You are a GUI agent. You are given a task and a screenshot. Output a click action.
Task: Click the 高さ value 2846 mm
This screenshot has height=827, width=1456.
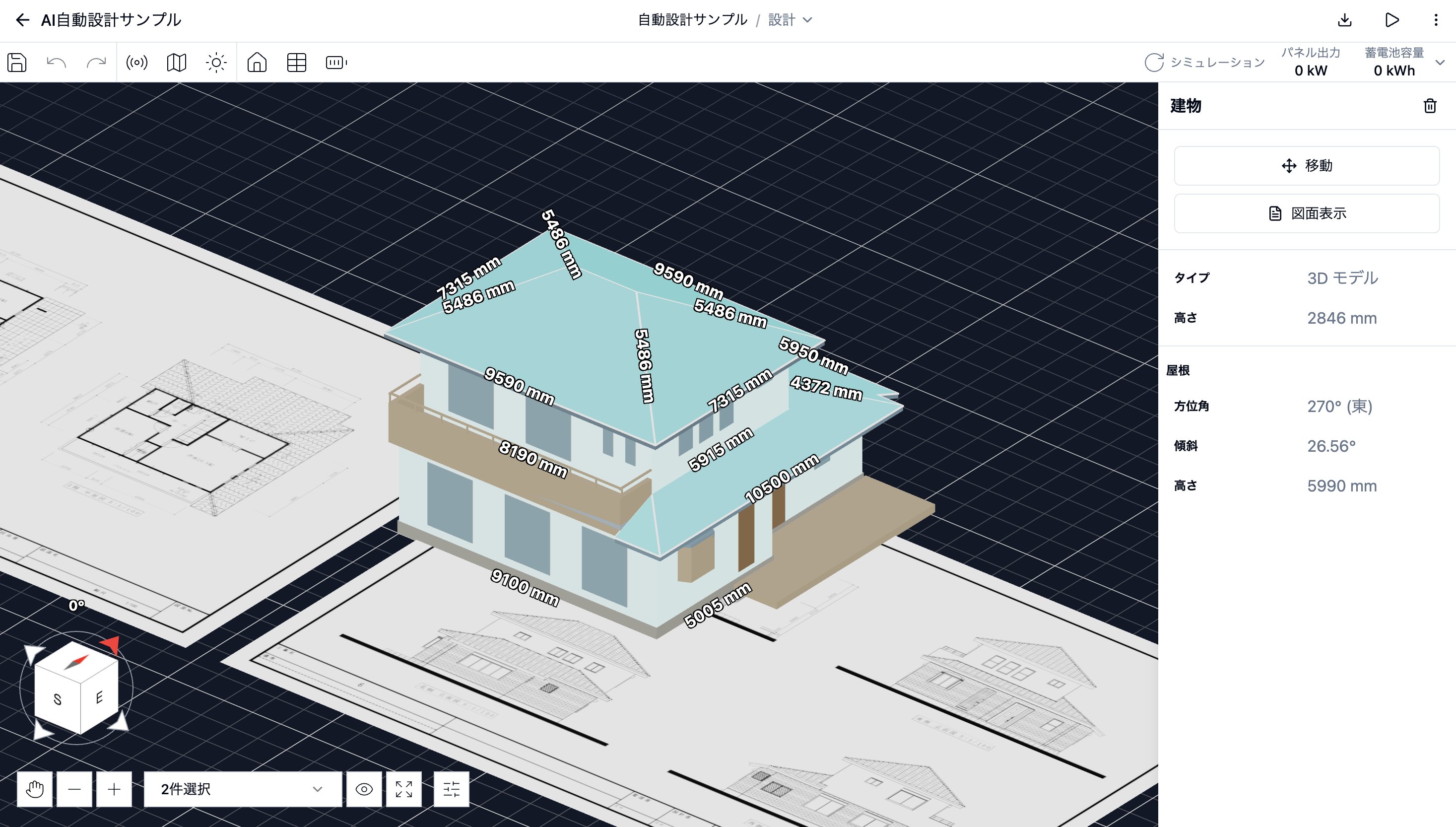1342,318
